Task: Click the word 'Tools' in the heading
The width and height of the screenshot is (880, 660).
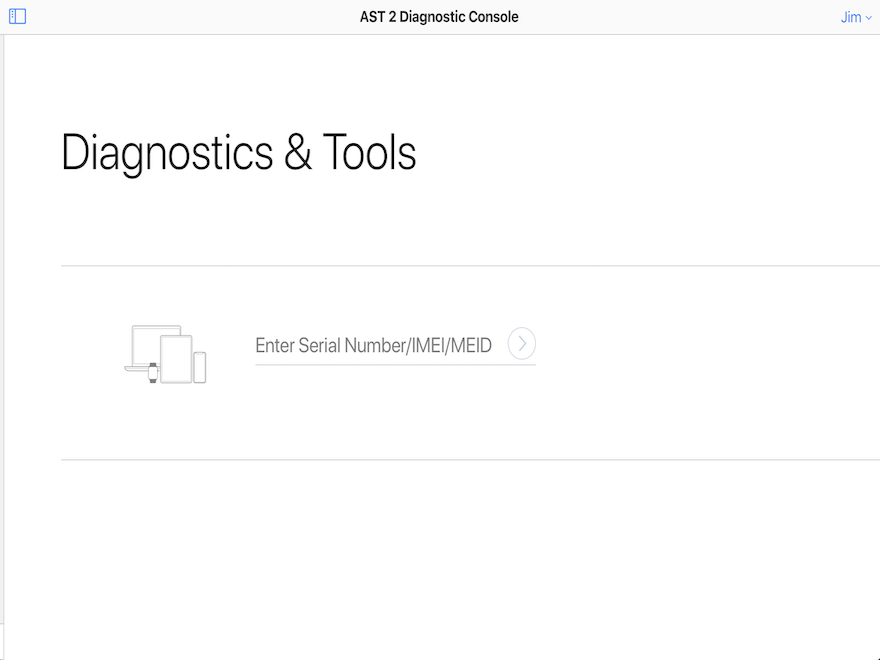Action: [x=369, y=153]
